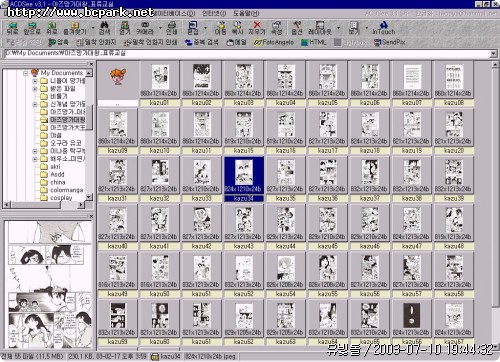Viewport: 500px width, 362px height.
Task: Open the folder path combo box dropdown
Action: (494, 53)
